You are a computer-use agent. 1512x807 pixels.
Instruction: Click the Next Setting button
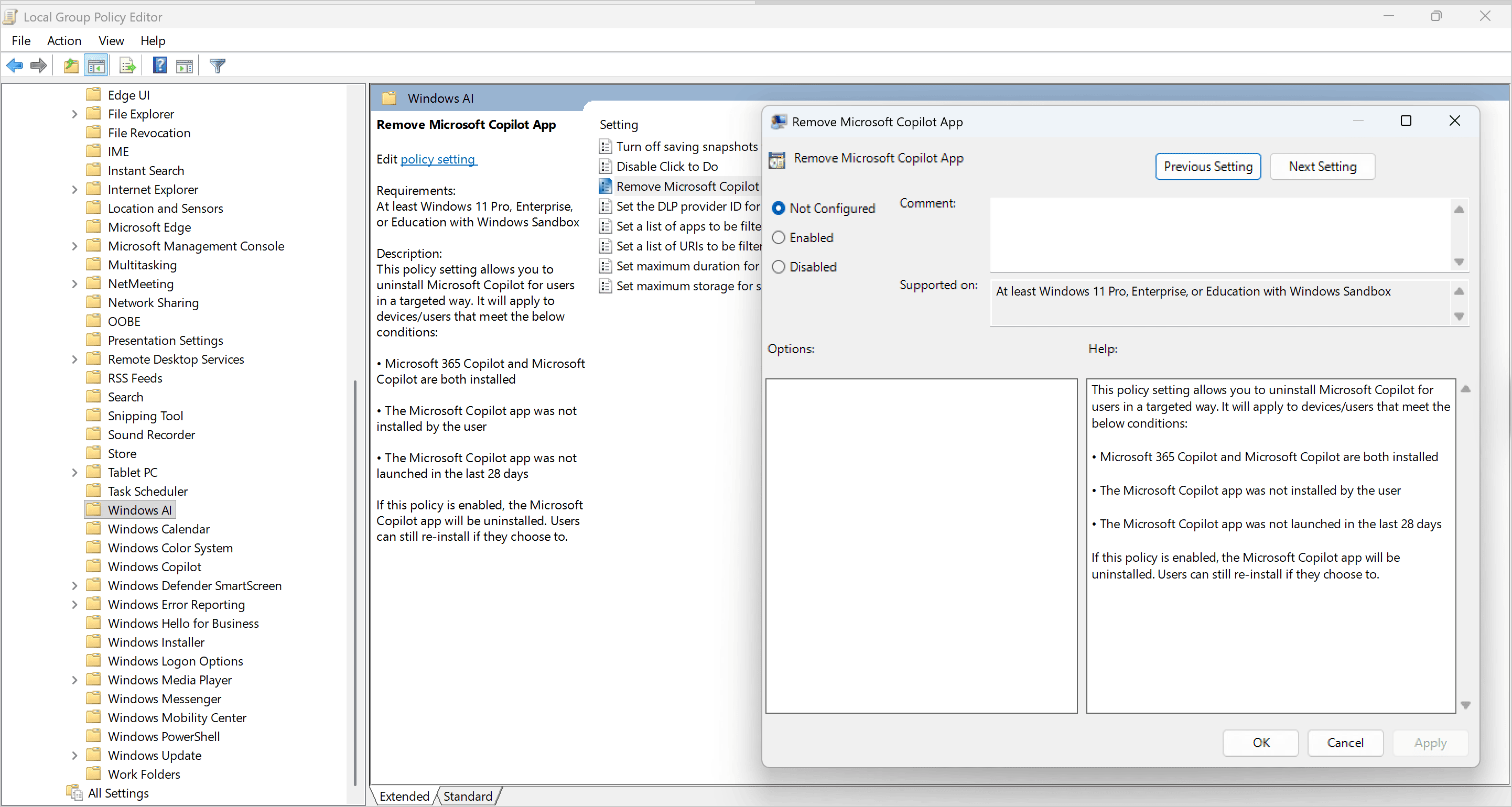(1322, 167)
